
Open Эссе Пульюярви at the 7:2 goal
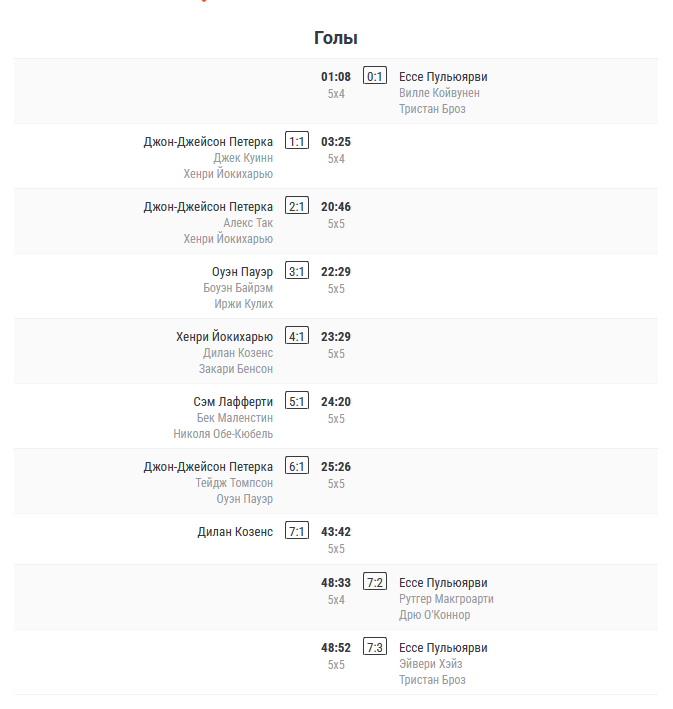click(443, 583)
